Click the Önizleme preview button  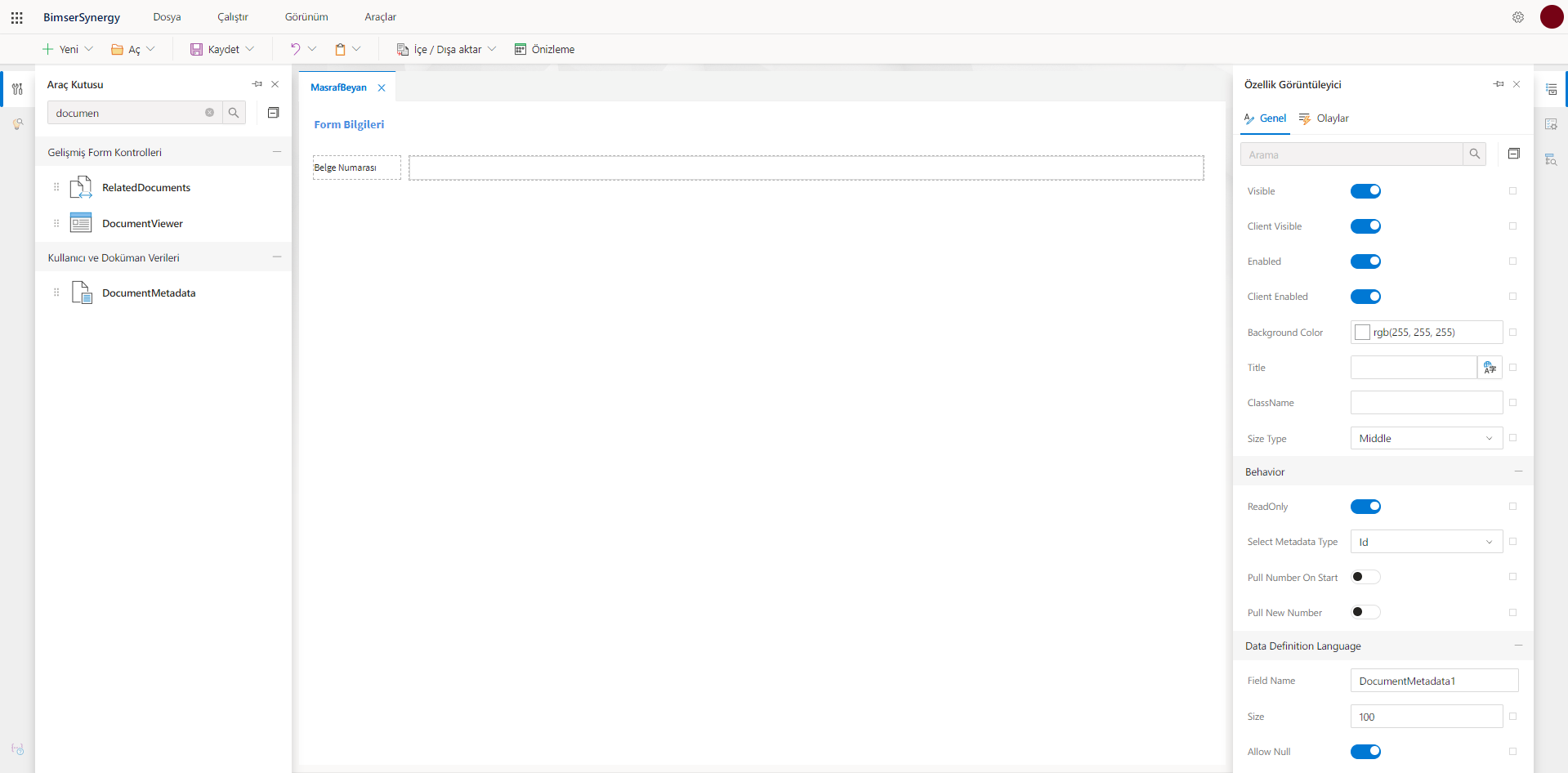tap(544, 49)
